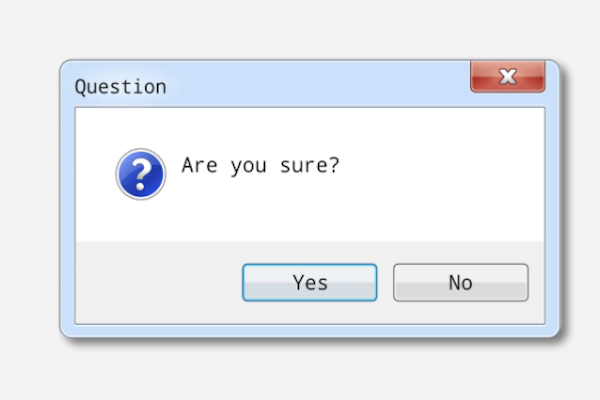Viewport: 600px width, 400px height.
Task: Choose Yes to answer the question
Action: [x=310, y=282]
